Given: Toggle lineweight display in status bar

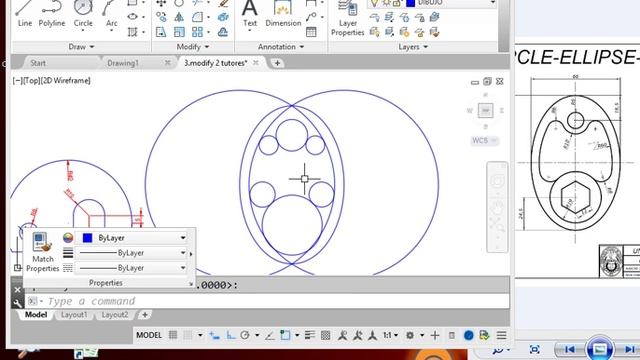Looking at the screenshot, I should (310, 336).
